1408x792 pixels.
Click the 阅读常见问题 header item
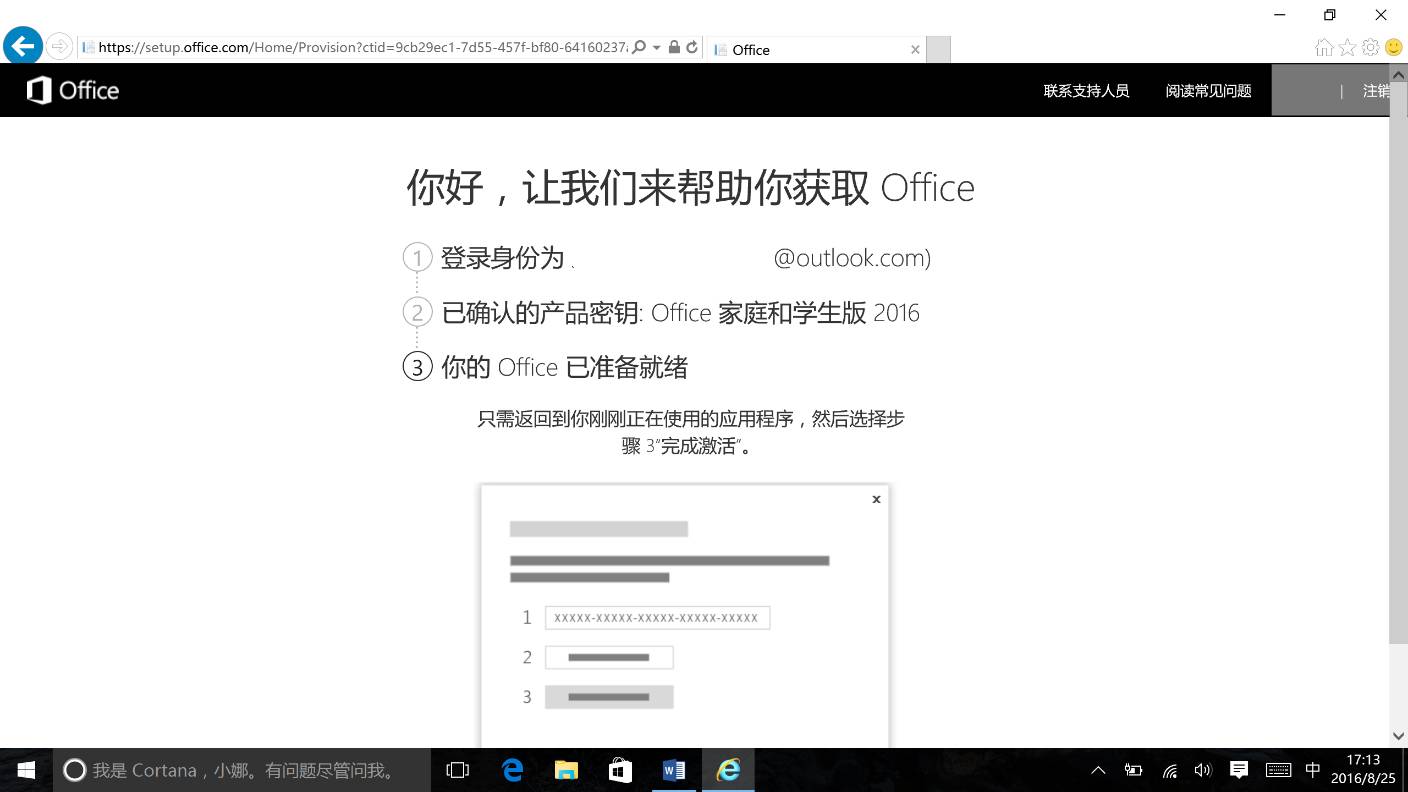(1207, 90)
